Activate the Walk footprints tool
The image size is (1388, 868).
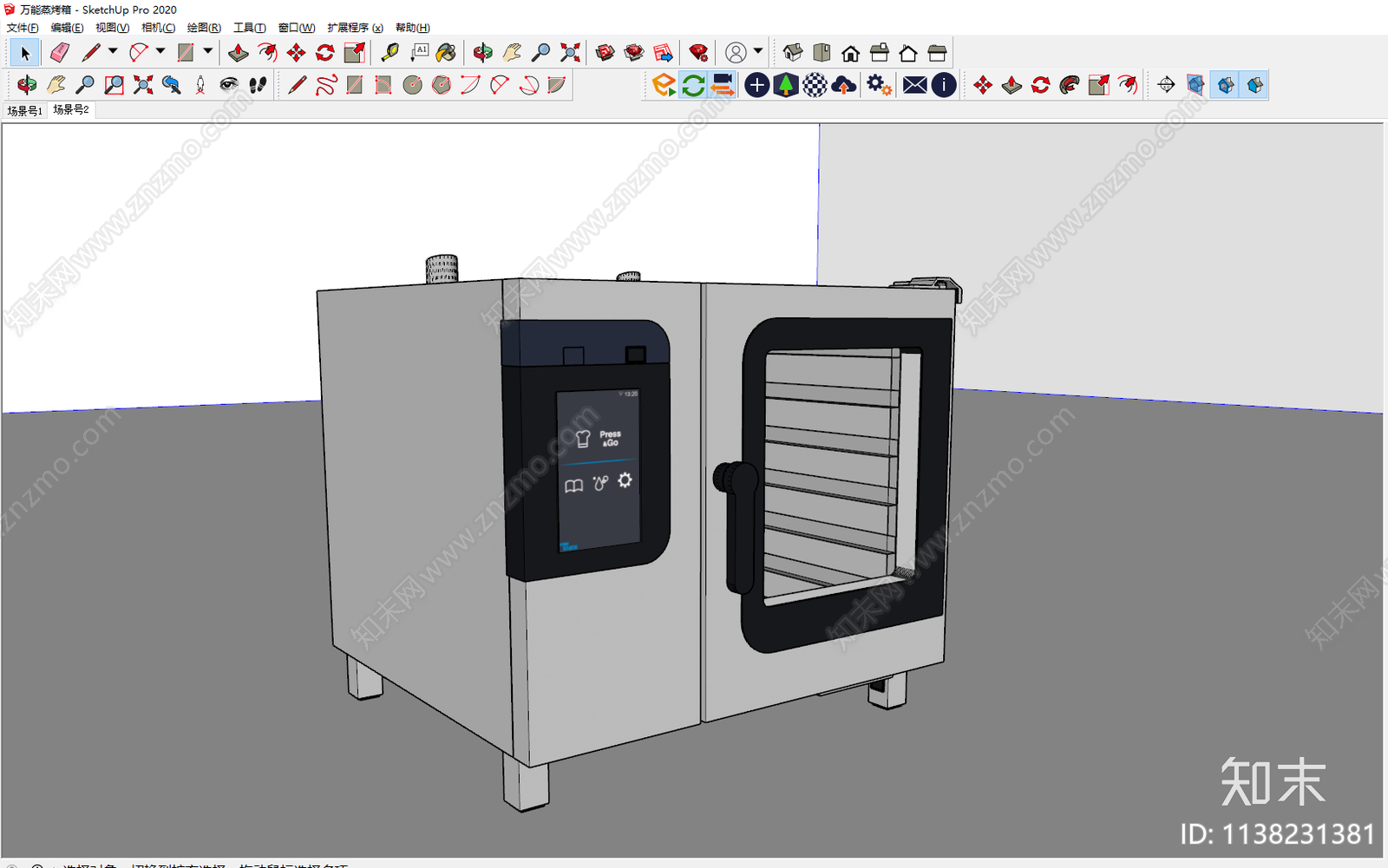(258, 85)
